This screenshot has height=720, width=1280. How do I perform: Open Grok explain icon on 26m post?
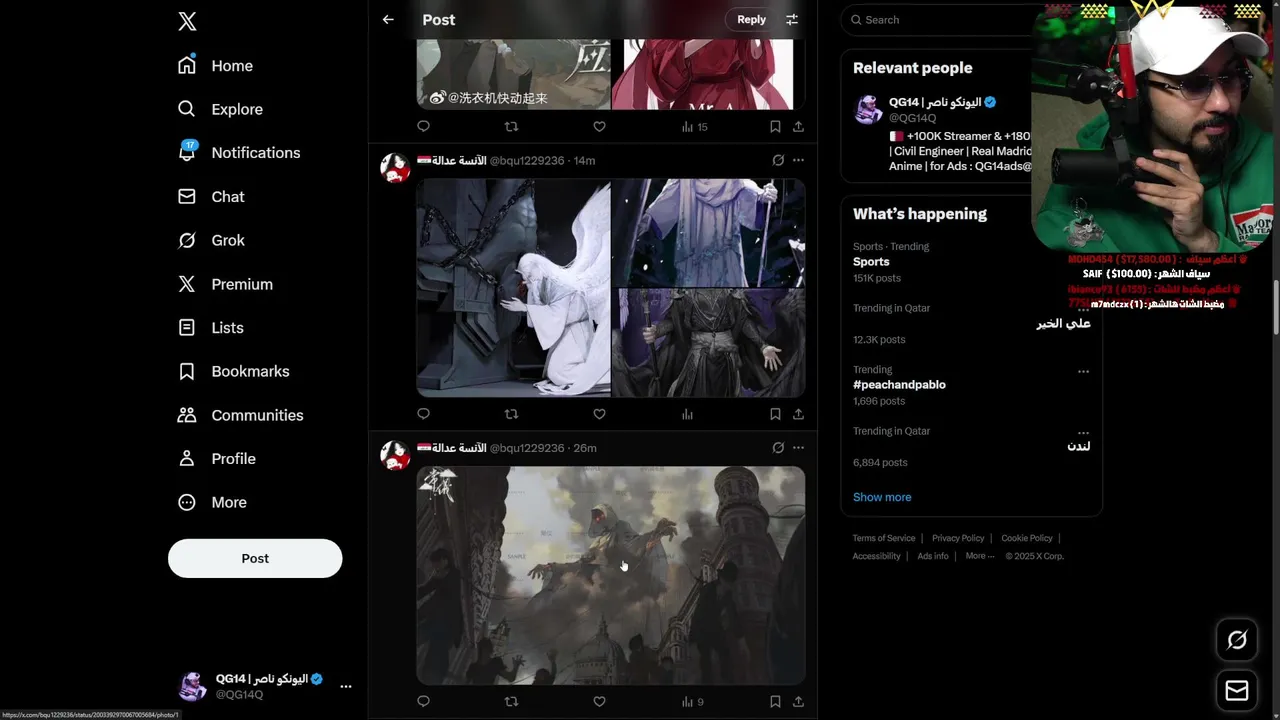click(x=778, y=448)
